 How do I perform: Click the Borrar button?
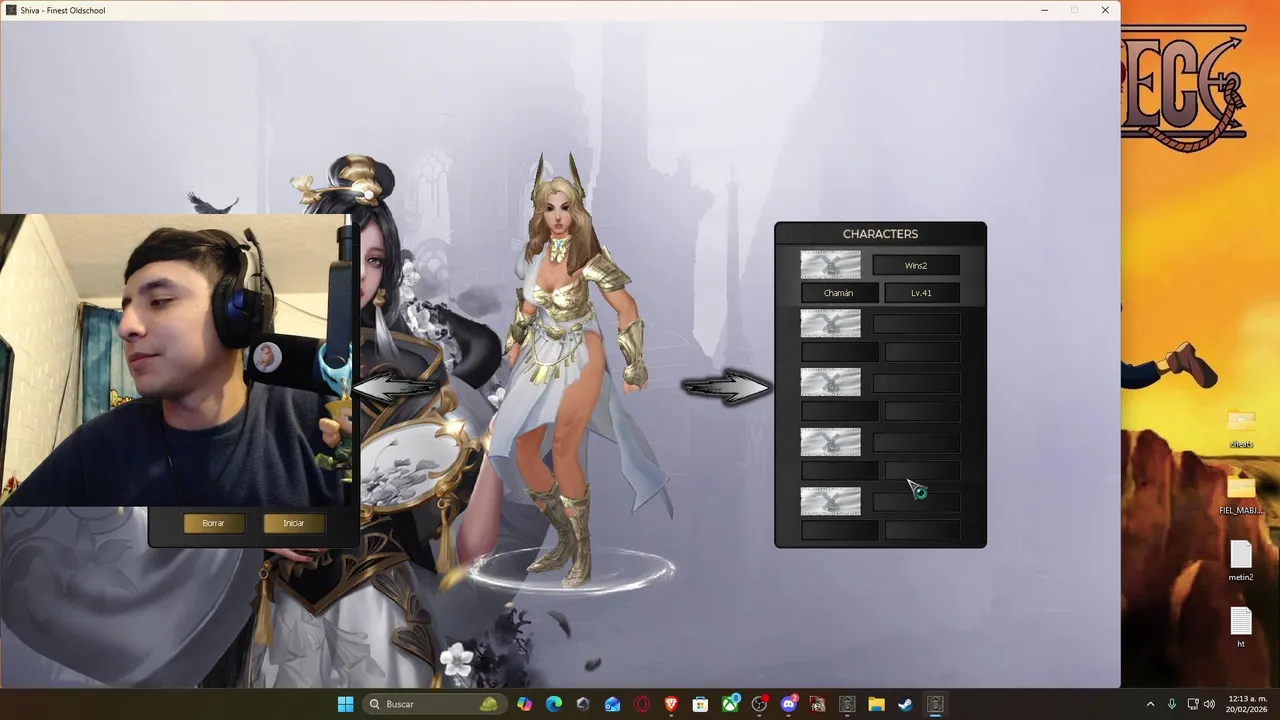(214, 523)
